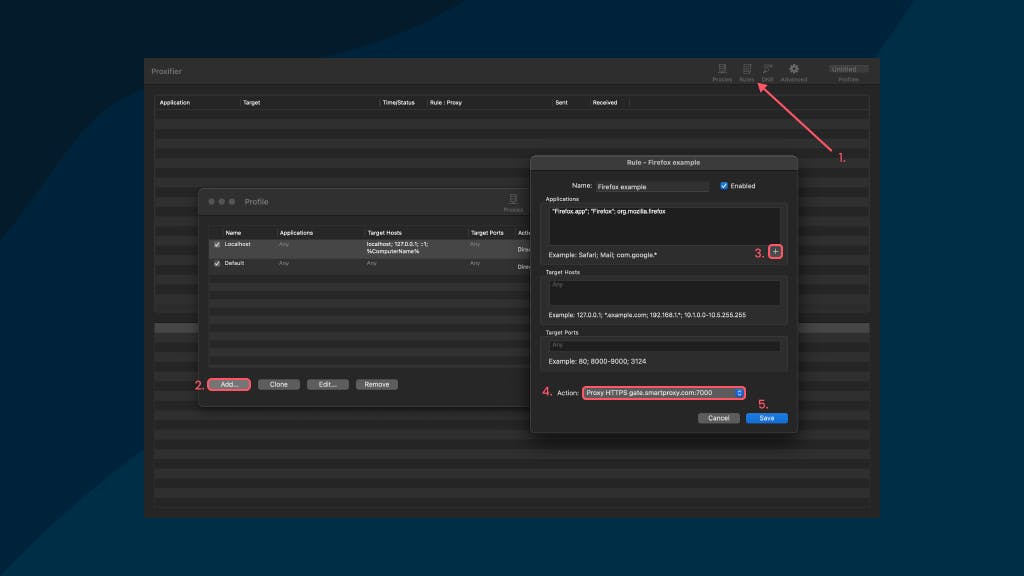Select the Localhost rule name

click(x=238, y=244)
